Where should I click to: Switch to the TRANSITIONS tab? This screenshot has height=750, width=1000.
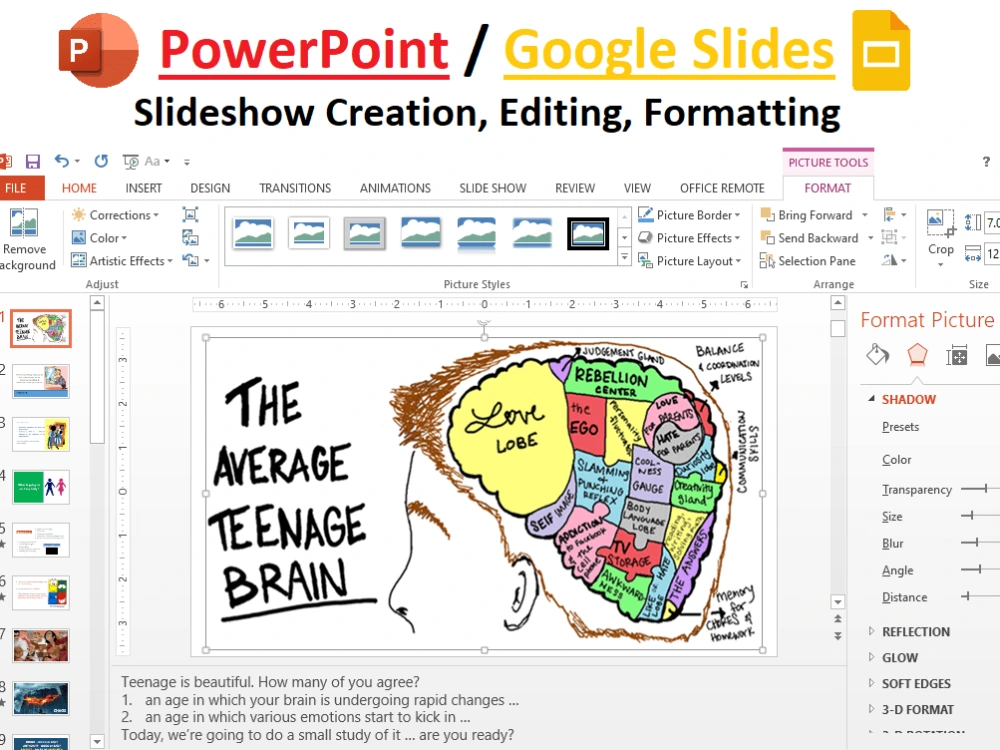pyautogui.click(x=295, y=188)
